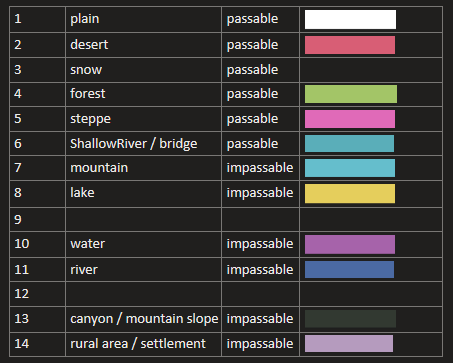Click the lavender rural area swatch
Viewport: 453px width, 363px height.
pos(349,343)
